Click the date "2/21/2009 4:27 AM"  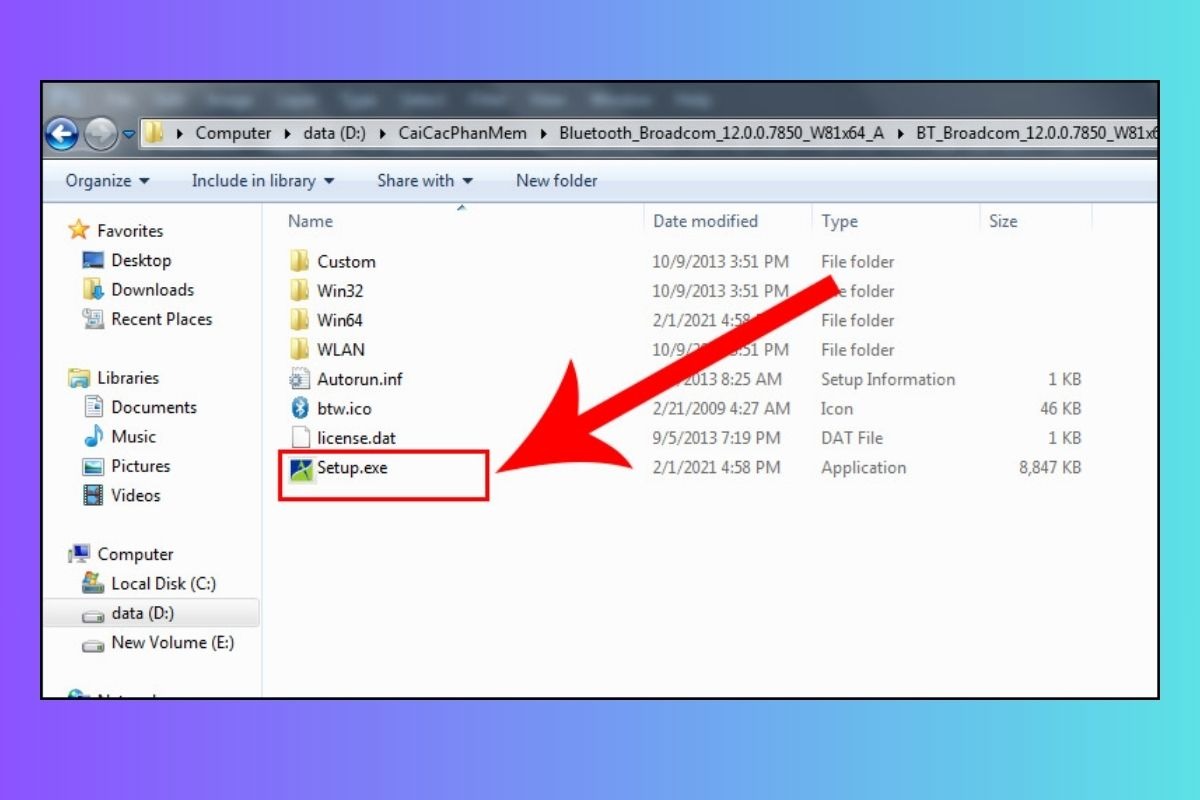point(721,408)
